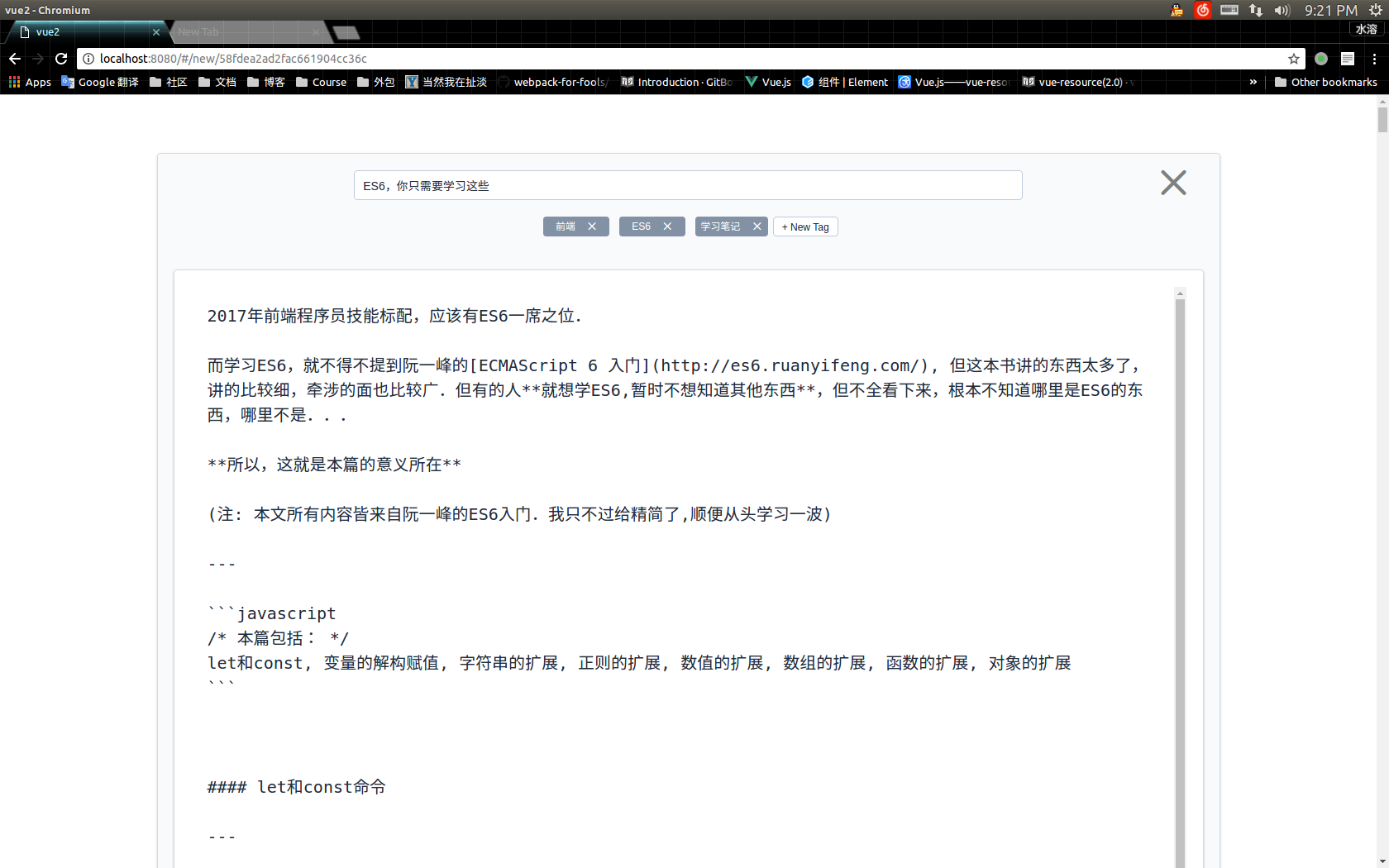1389x868 pixels.
Task: Click the browser back arrow
Action: click(x=15, y=59)
